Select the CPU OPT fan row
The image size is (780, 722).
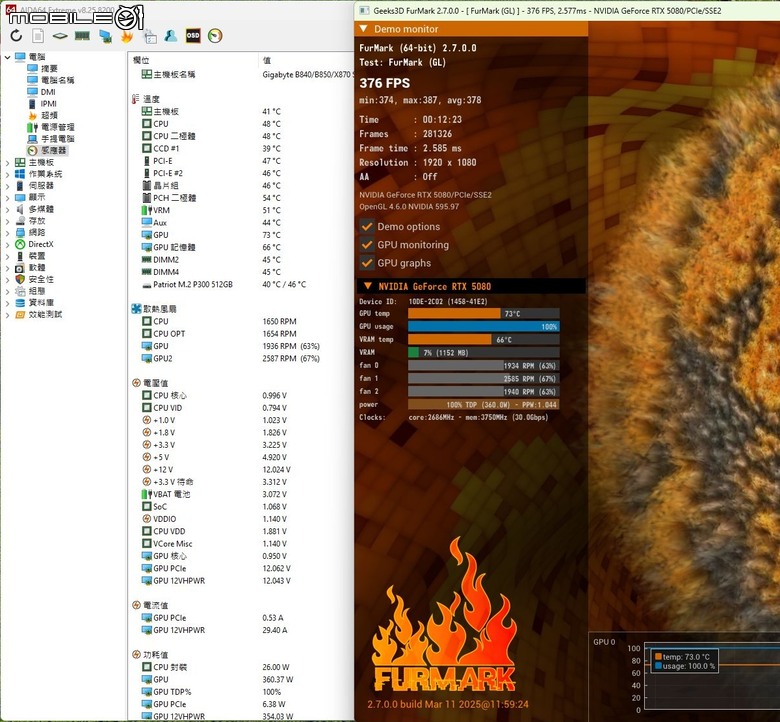tap(241, 333)
